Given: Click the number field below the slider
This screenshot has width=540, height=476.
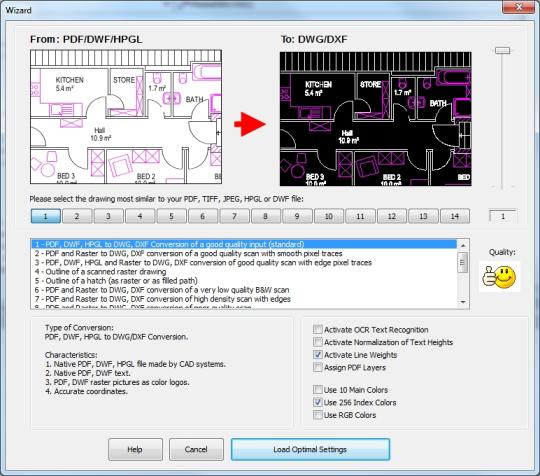Looking at the screenshot, I should (502, 216).
